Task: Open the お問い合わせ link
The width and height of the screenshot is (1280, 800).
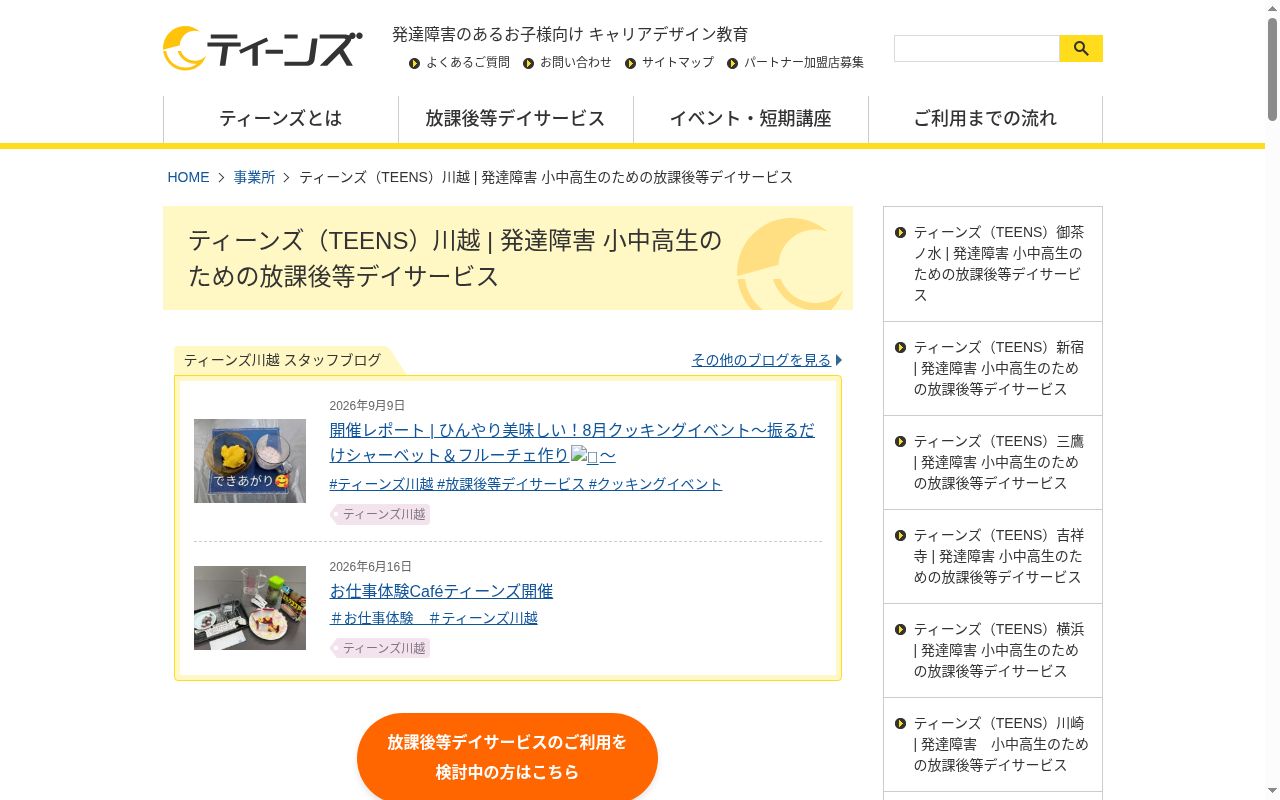Action: click(576, 62)
